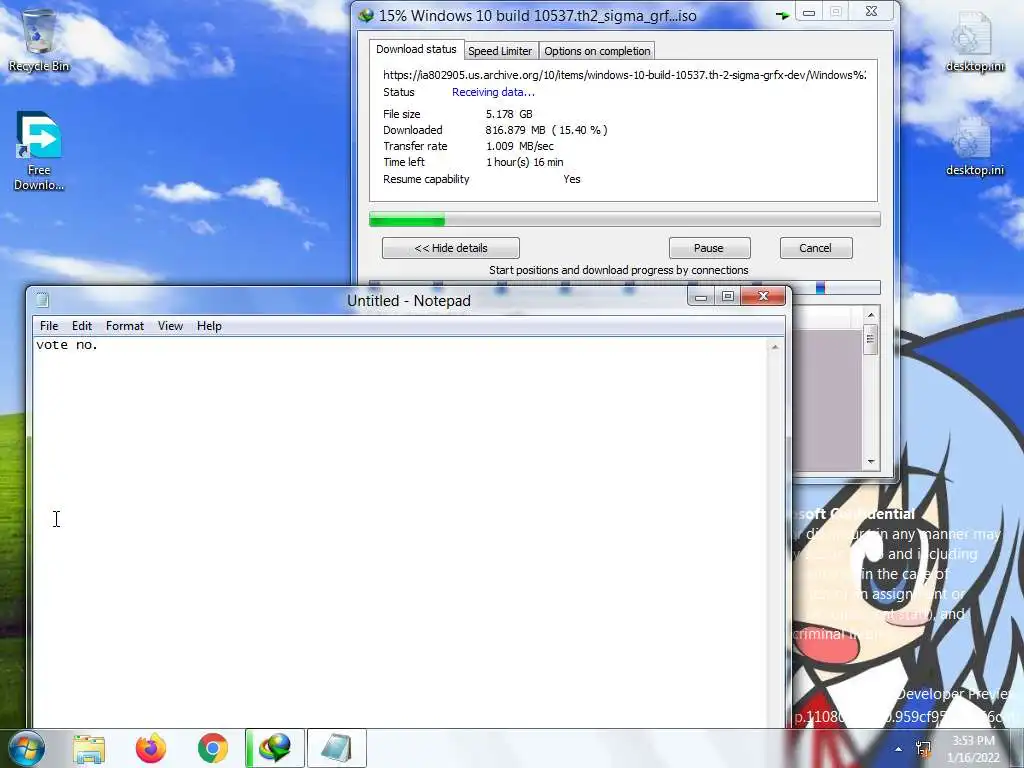The image size is (1024, 768).
Task: Click the 1.009 MB/sec transfer rate
Action: point(520,146)
